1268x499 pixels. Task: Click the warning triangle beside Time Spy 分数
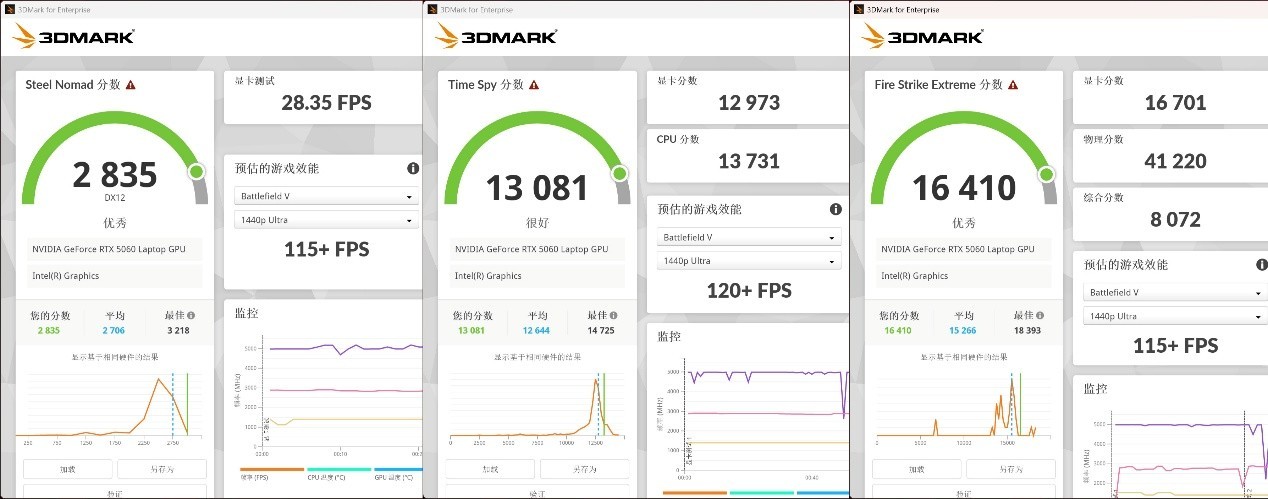coord(534,86)
